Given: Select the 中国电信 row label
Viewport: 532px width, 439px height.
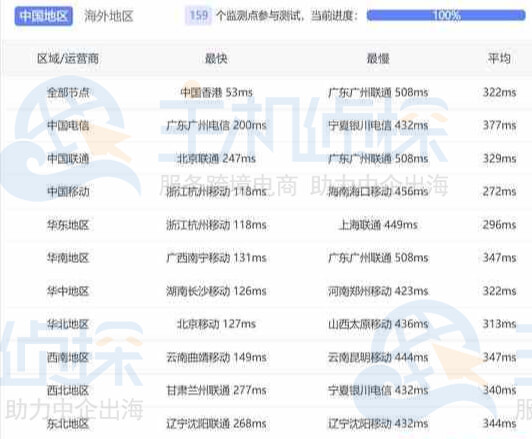Looking at the screenshot, I should 68,126.
